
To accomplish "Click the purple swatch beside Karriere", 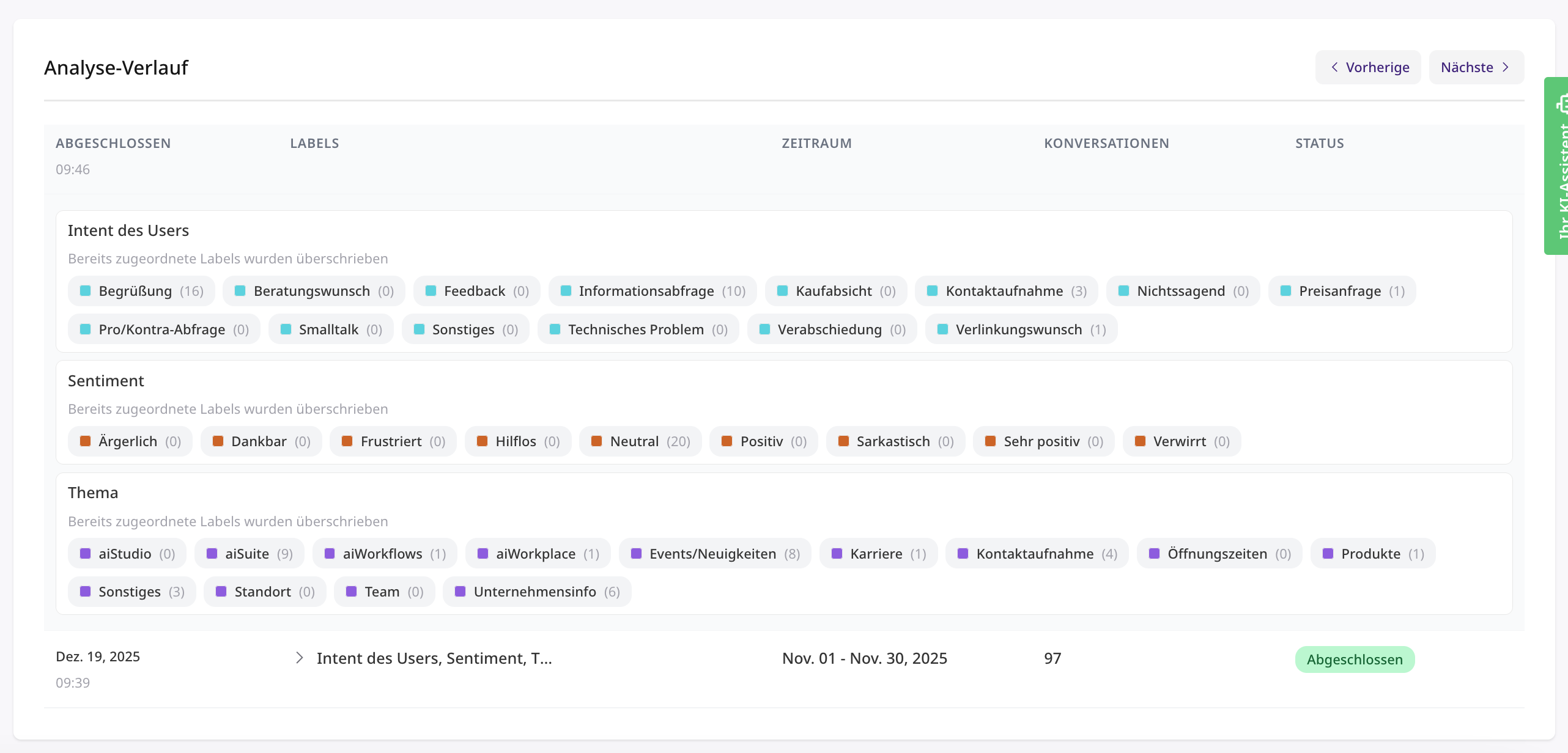I will point(837,554).
